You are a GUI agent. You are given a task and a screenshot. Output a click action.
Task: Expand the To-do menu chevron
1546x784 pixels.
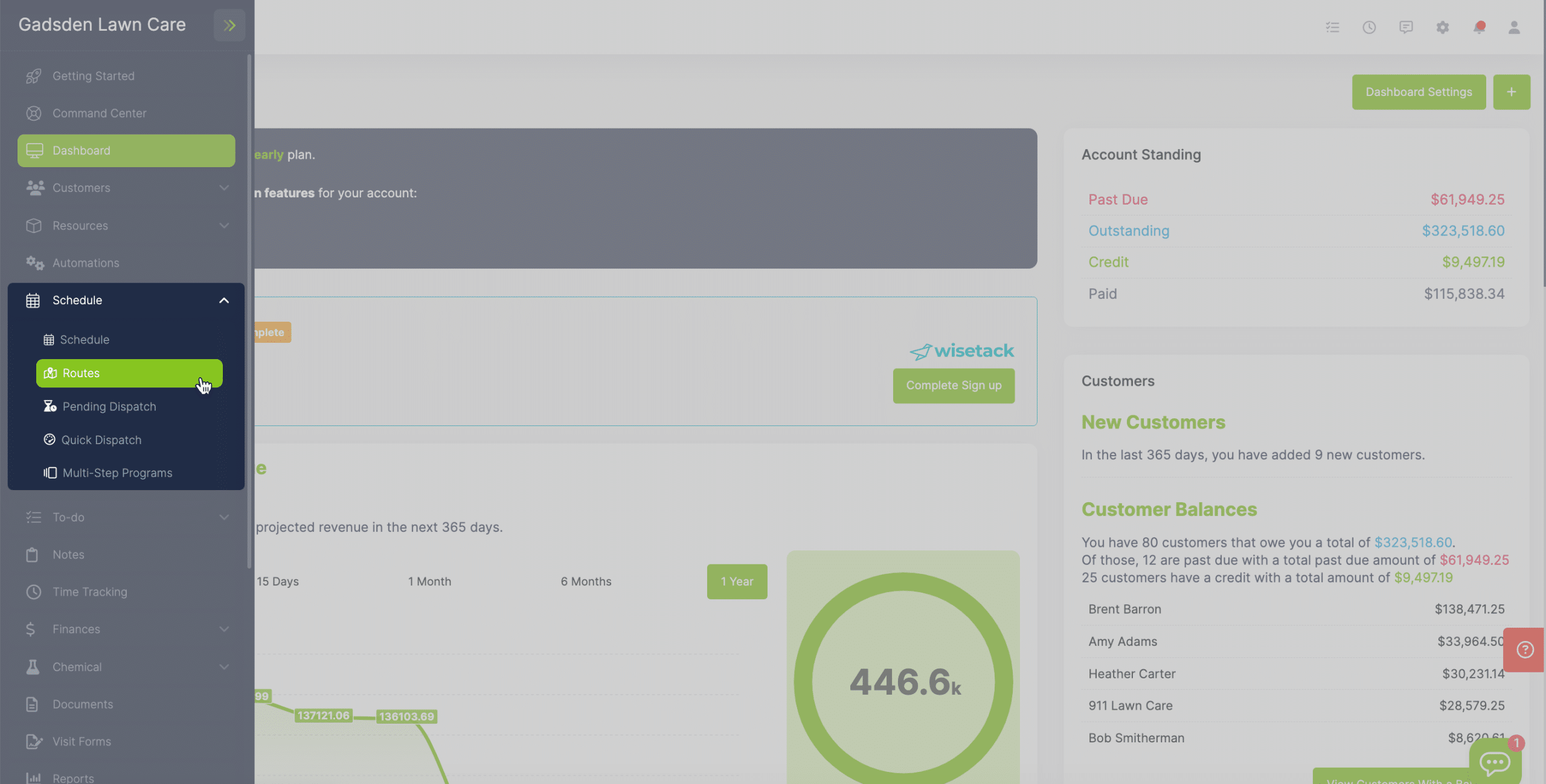click(x=224, y=517)
